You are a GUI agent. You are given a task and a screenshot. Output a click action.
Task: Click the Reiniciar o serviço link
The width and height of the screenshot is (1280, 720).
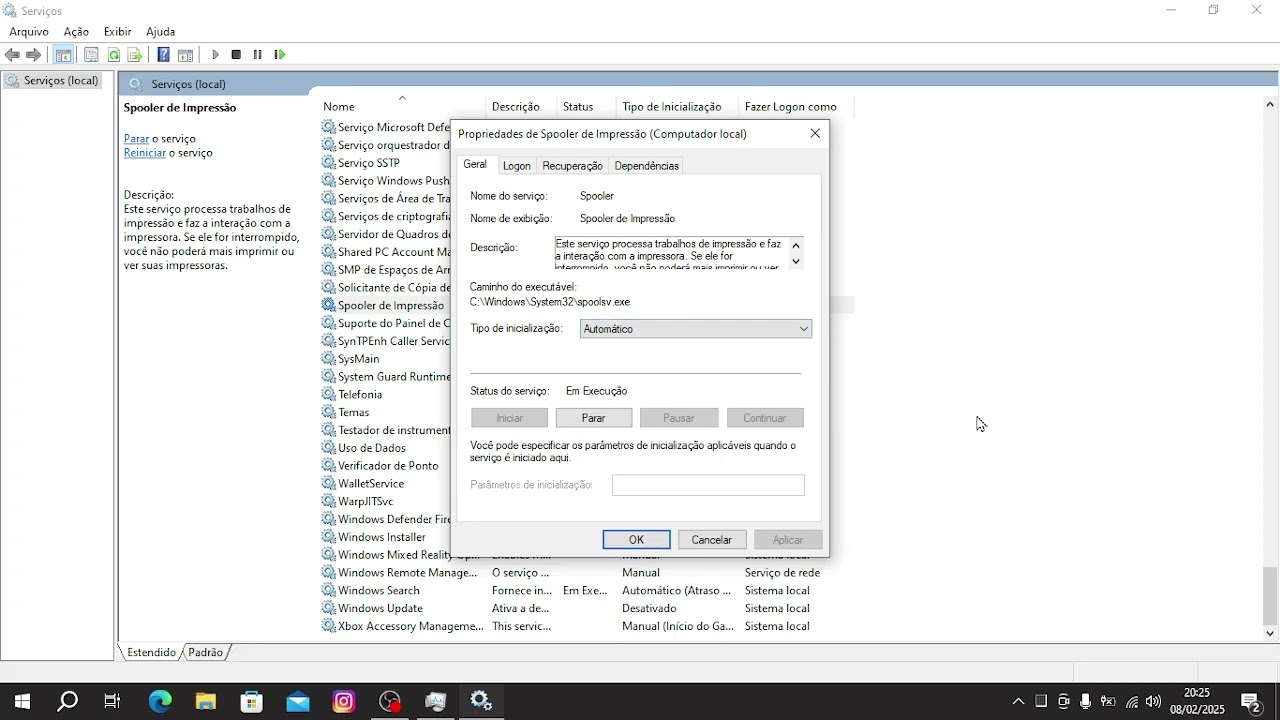pyautogui.click(x=145, y=153)
